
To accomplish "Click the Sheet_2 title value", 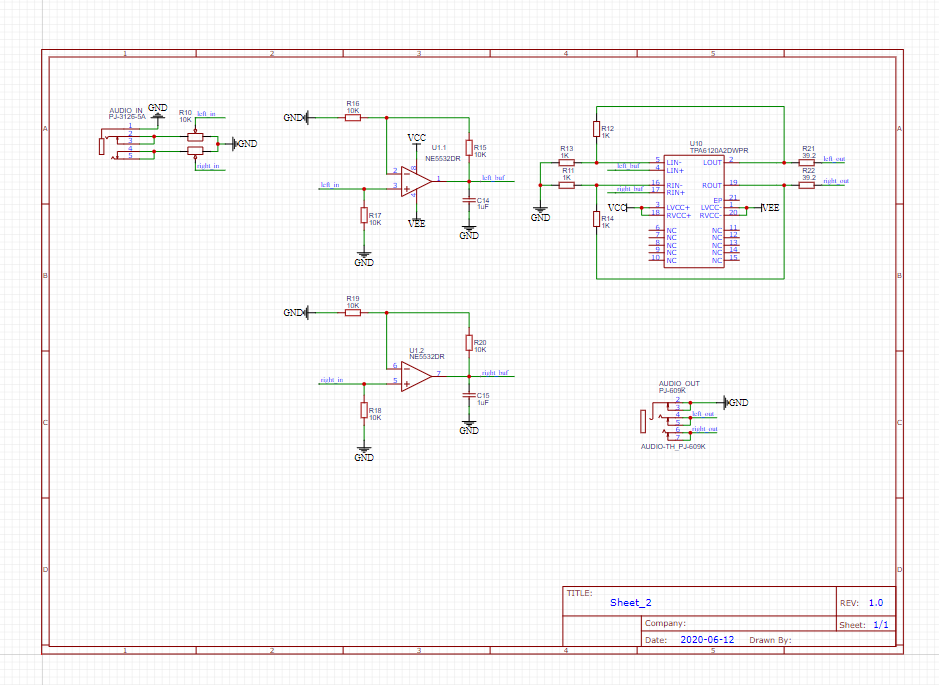I will [631, 602].
